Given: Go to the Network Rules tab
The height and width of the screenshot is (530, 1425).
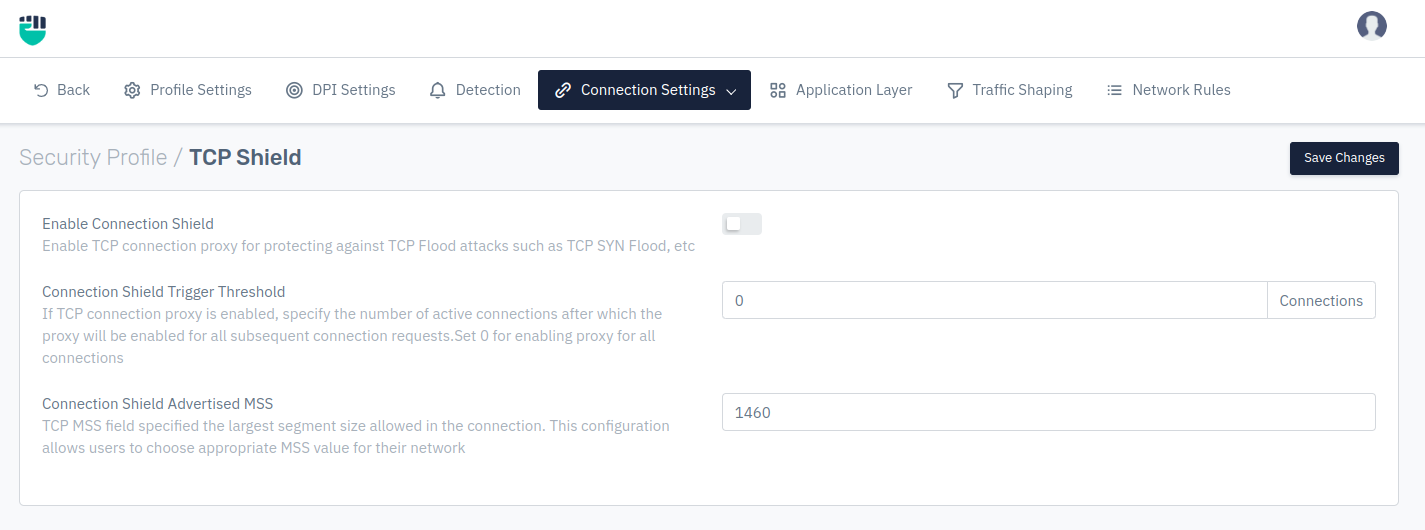Looking at the screenshot, I should coord(1168,90).
